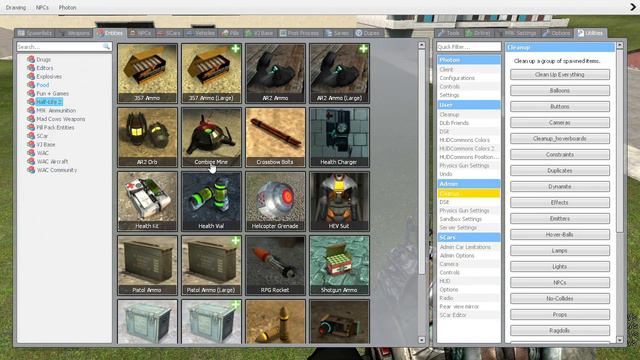Click the Ragdolls cleanup button
The height and width of the screenshot is (360, 640).
pos(560,331)
